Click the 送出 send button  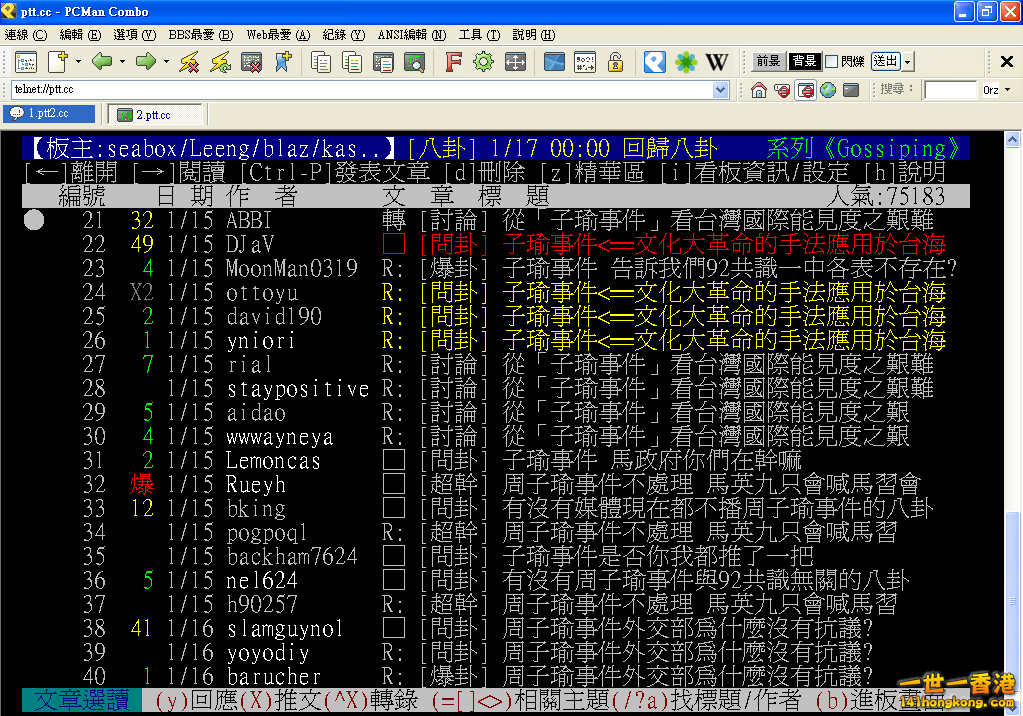tap(886, 62)
